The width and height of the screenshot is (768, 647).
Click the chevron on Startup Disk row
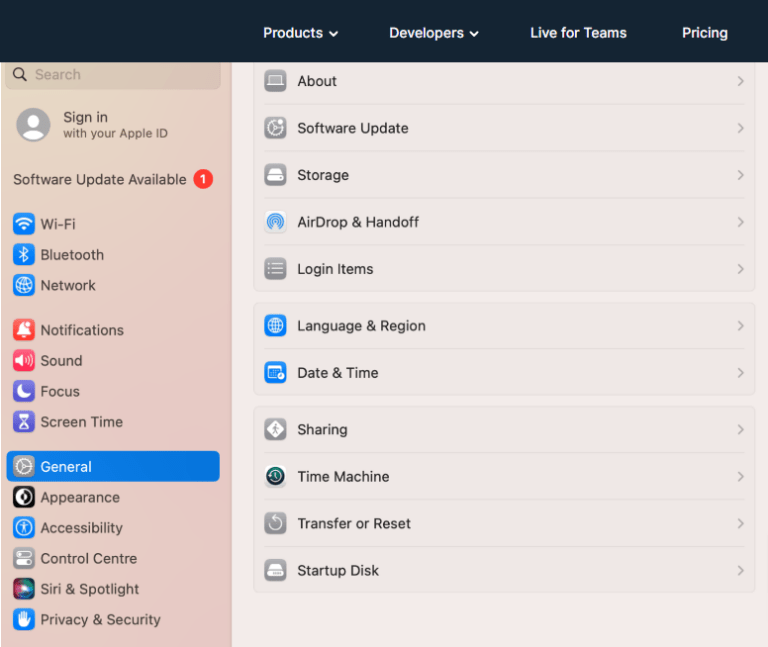coord(741,571)
